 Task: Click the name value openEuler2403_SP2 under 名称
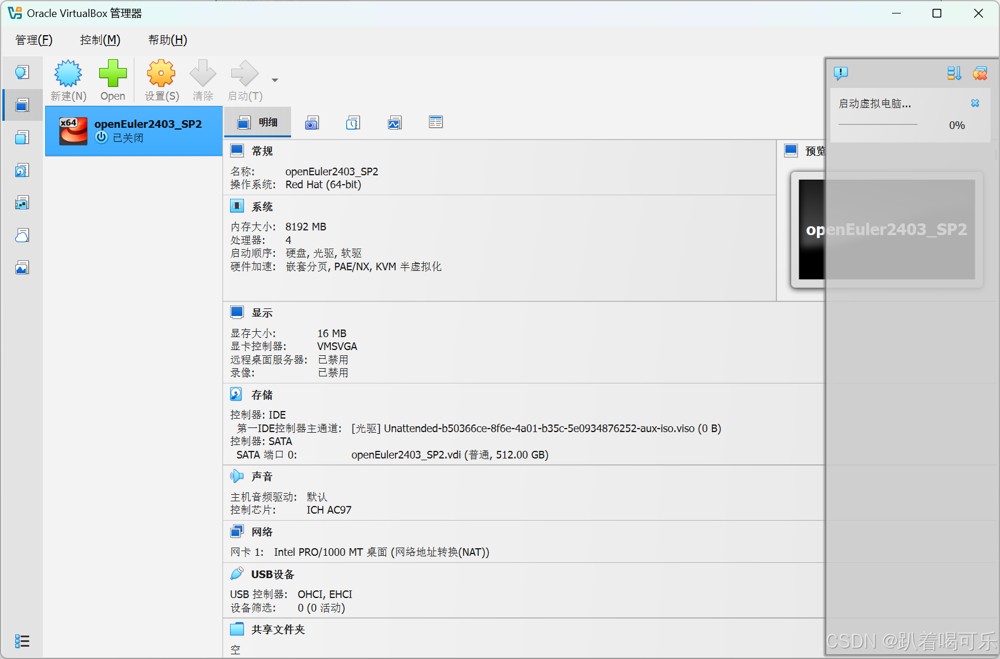[332, 172]
